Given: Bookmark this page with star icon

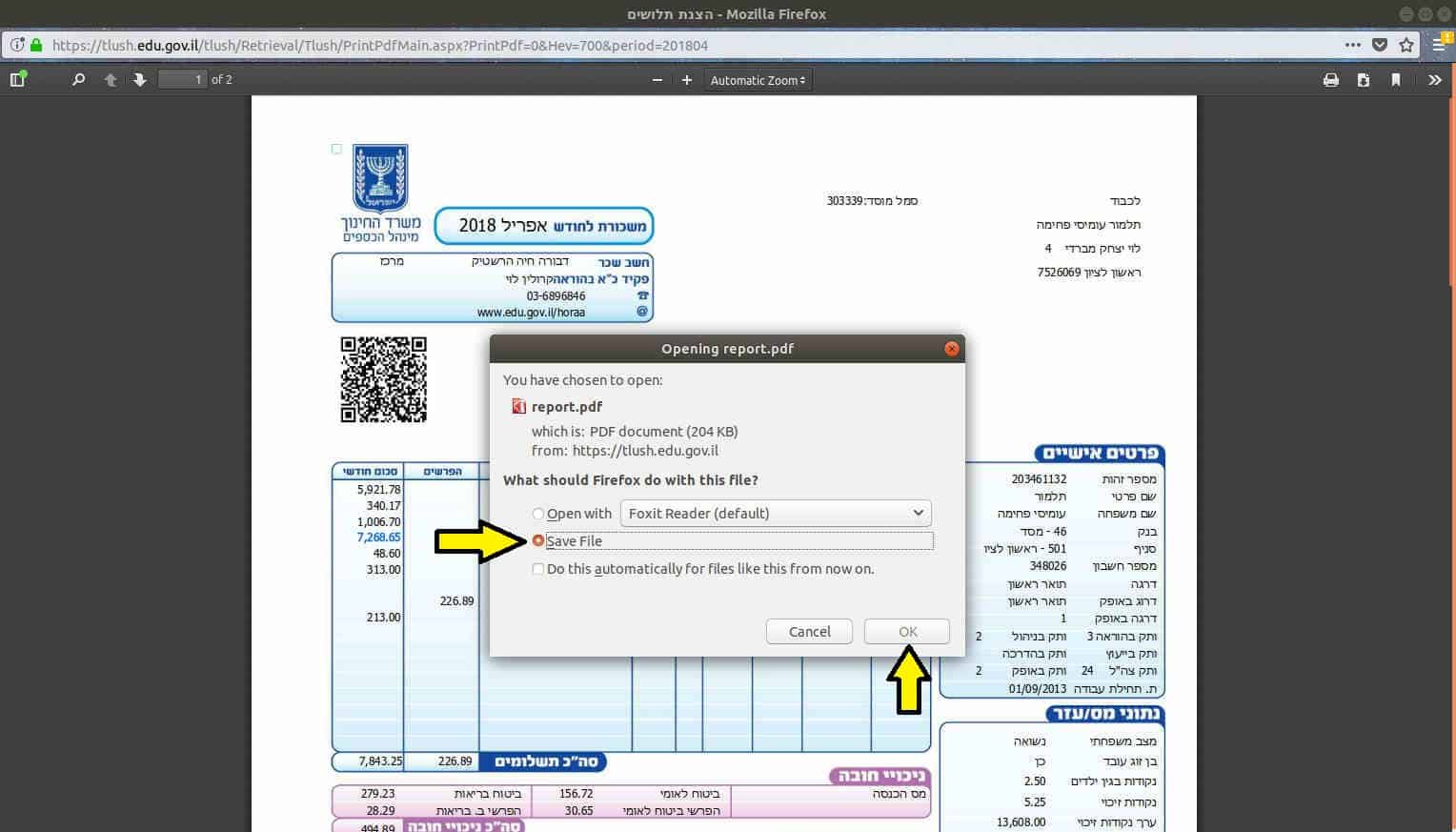Looking at the screenshot, I should click(1406, 45).
